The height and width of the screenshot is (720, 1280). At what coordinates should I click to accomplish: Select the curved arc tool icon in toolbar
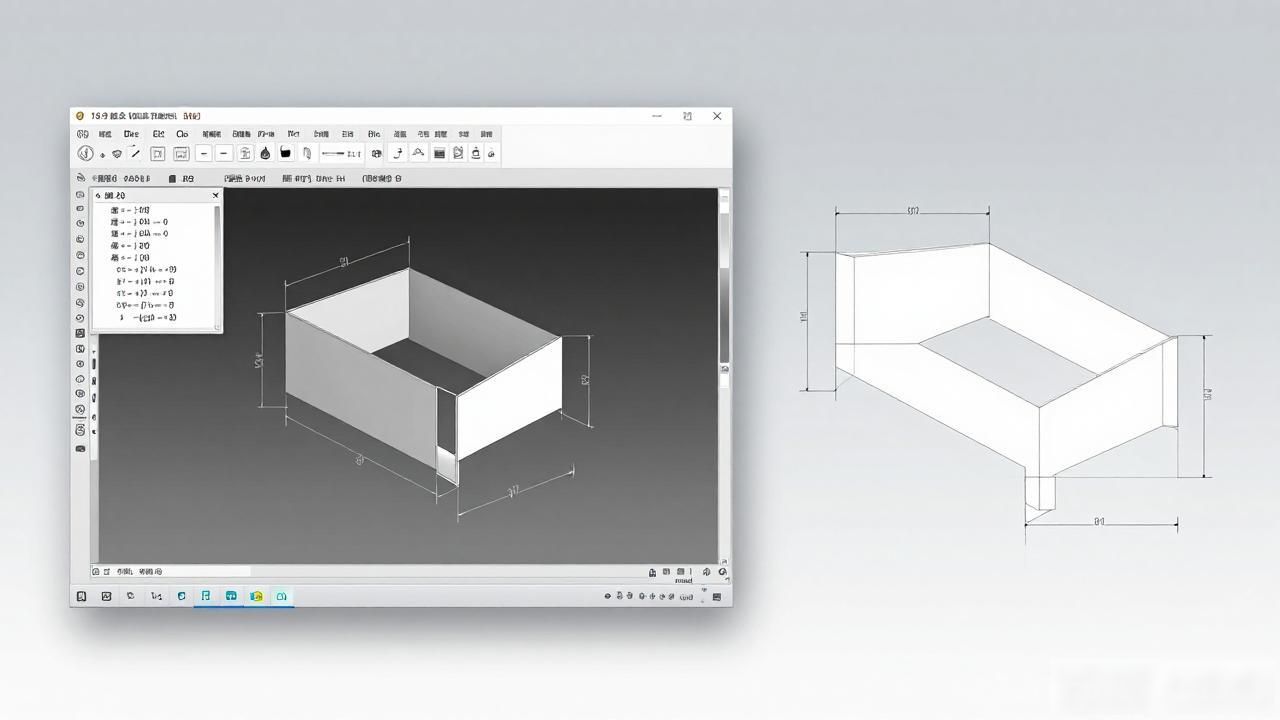[x=418, y=153]
